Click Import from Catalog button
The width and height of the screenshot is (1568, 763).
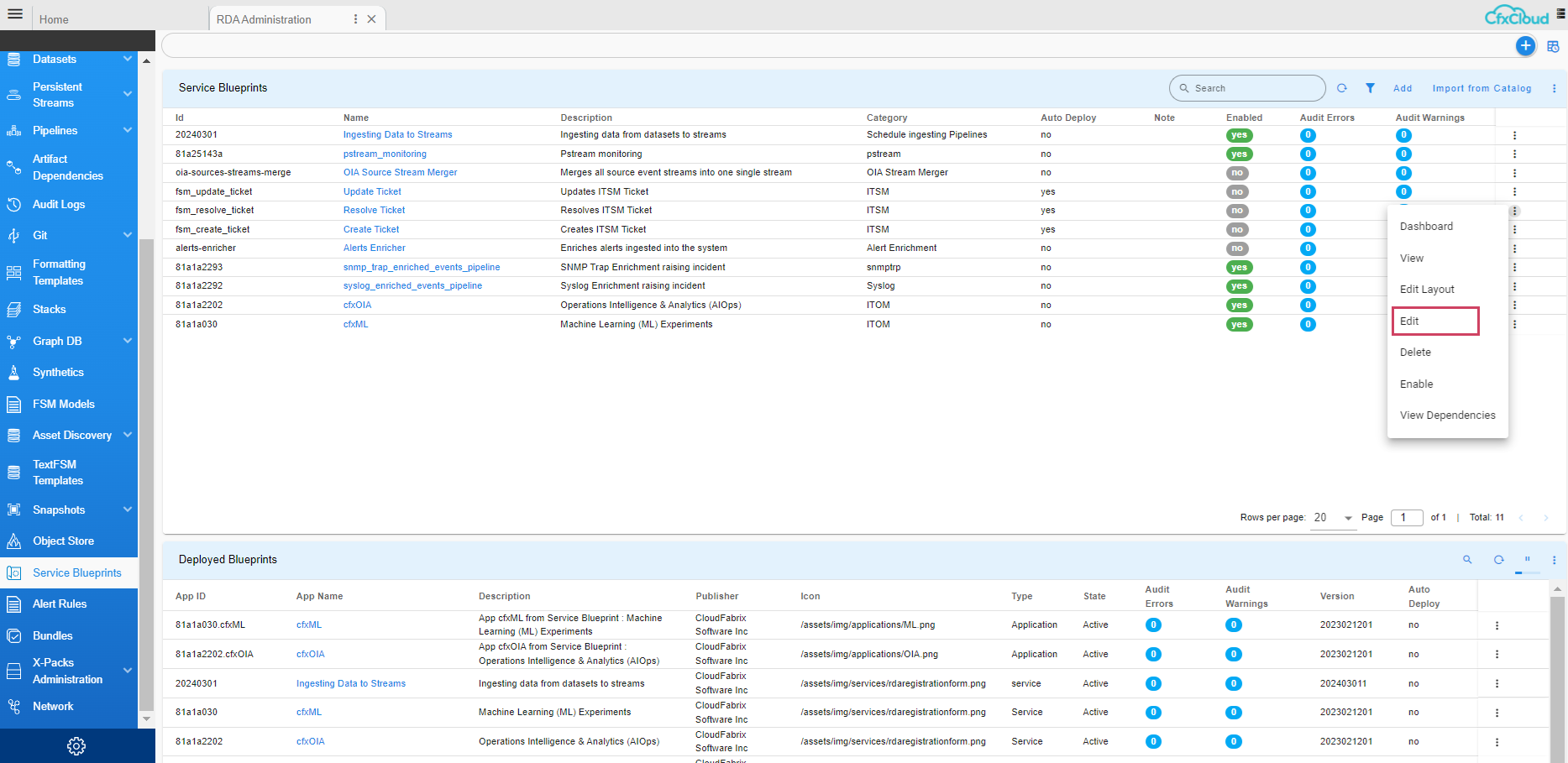[x=1481, y=88]
